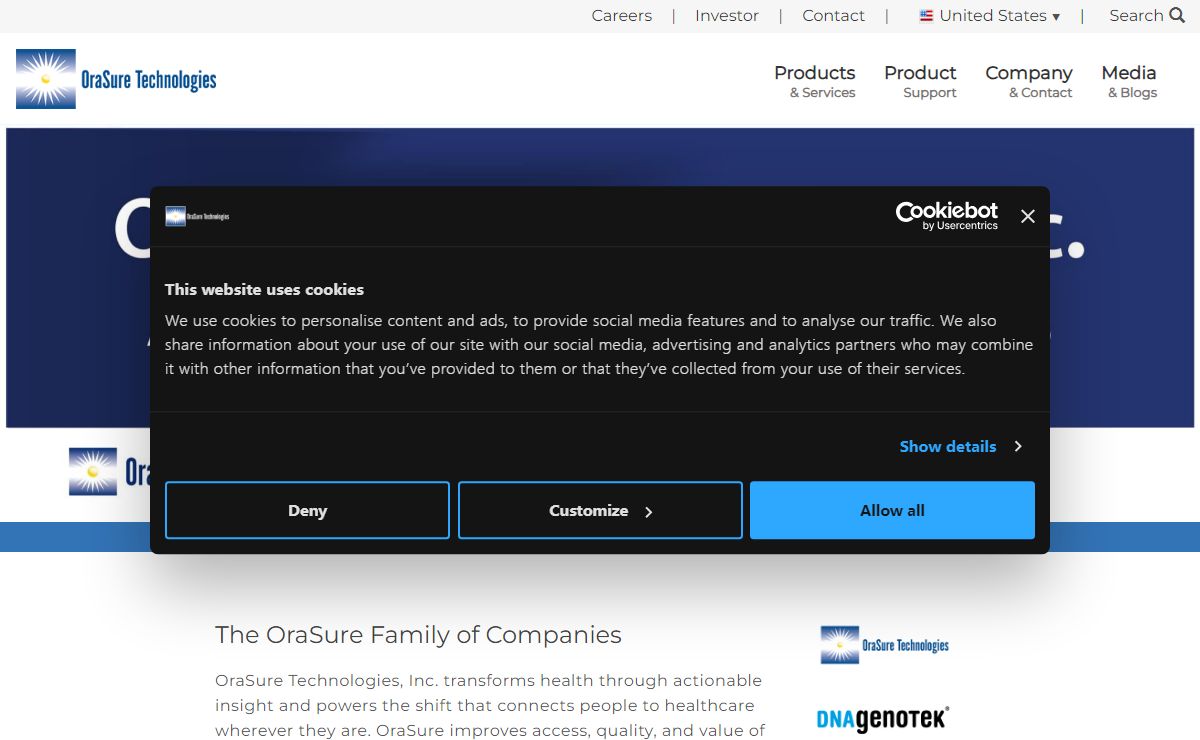This screenshot has height=740, width=1200.
Task: Open the Products & Services menu
Action: click(x=814, y=81)
